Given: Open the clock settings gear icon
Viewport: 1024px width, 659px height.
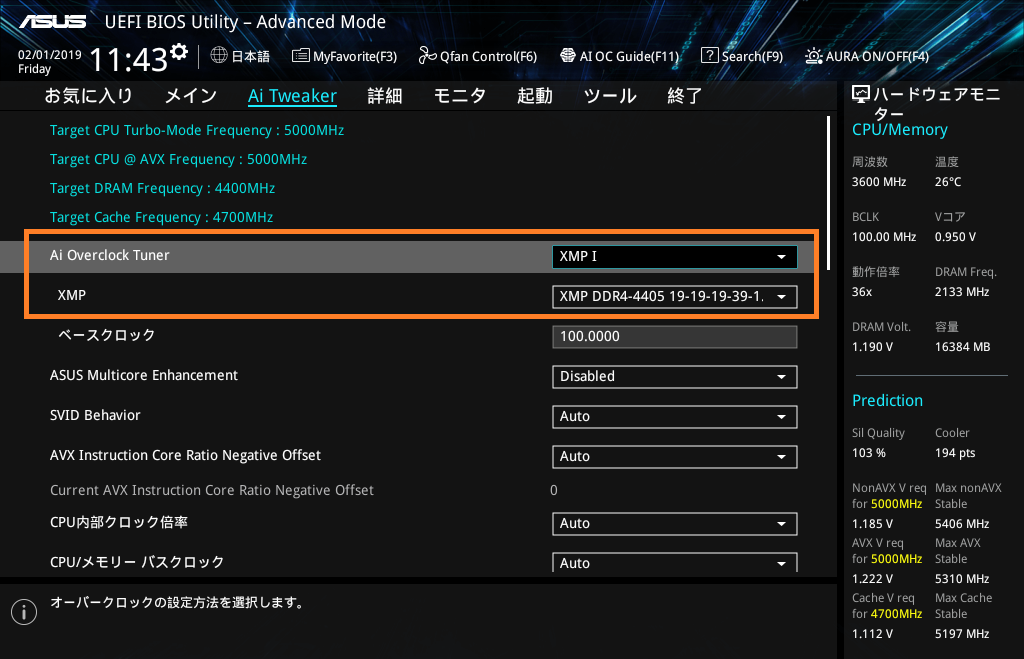Looking at the screenshot, I should [x=179, y=52].
